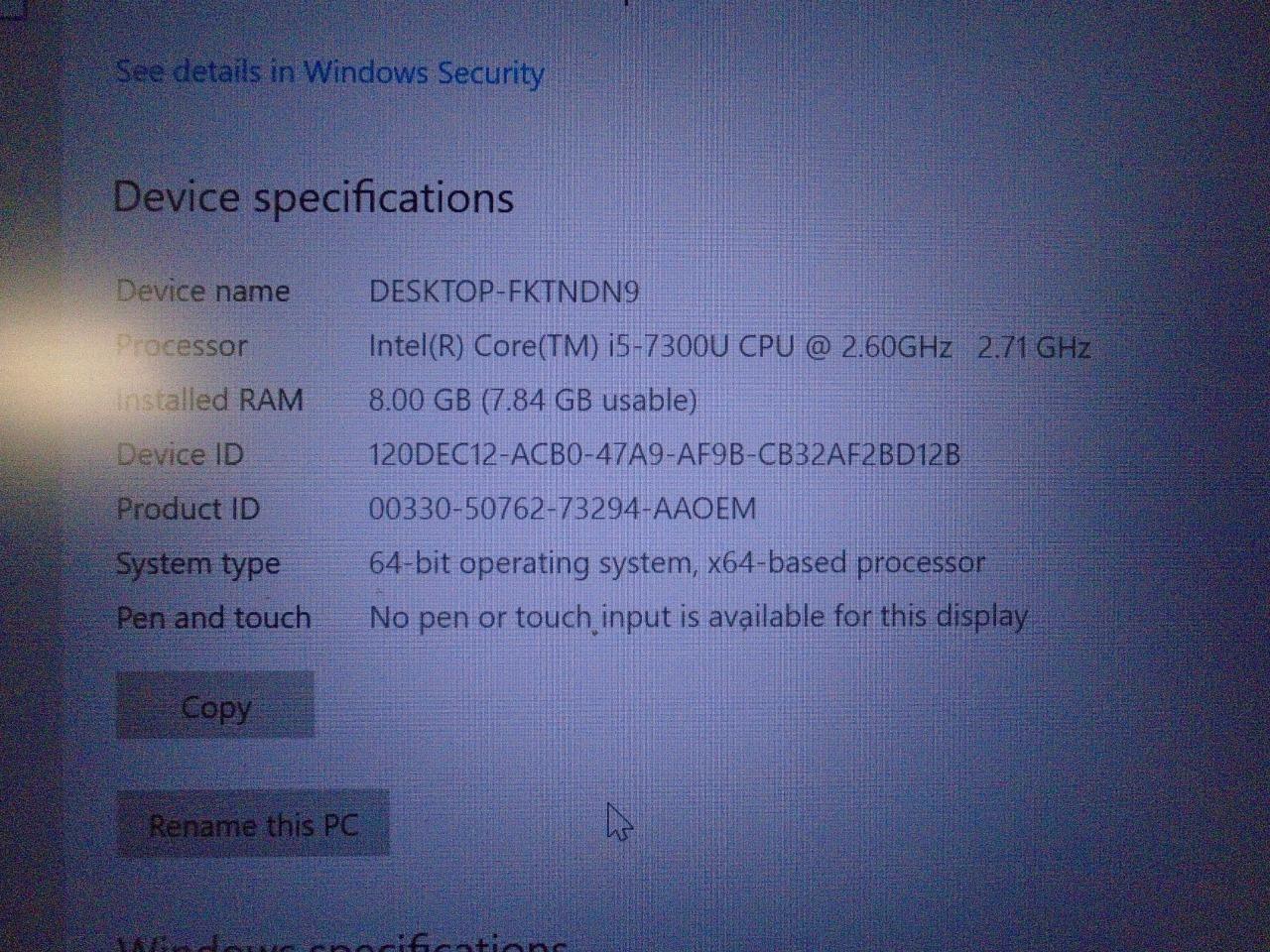The image size is (1270, 952).
Task: Click the Device specifications heading
Action: tap(314, 197)
